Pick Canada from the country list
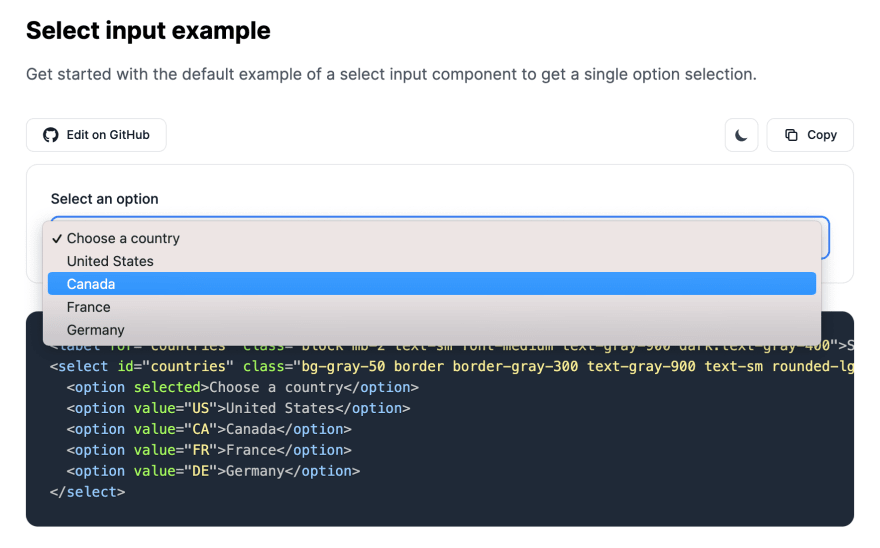The height and width of the screenshot is (548, 880). coord(91,284)
